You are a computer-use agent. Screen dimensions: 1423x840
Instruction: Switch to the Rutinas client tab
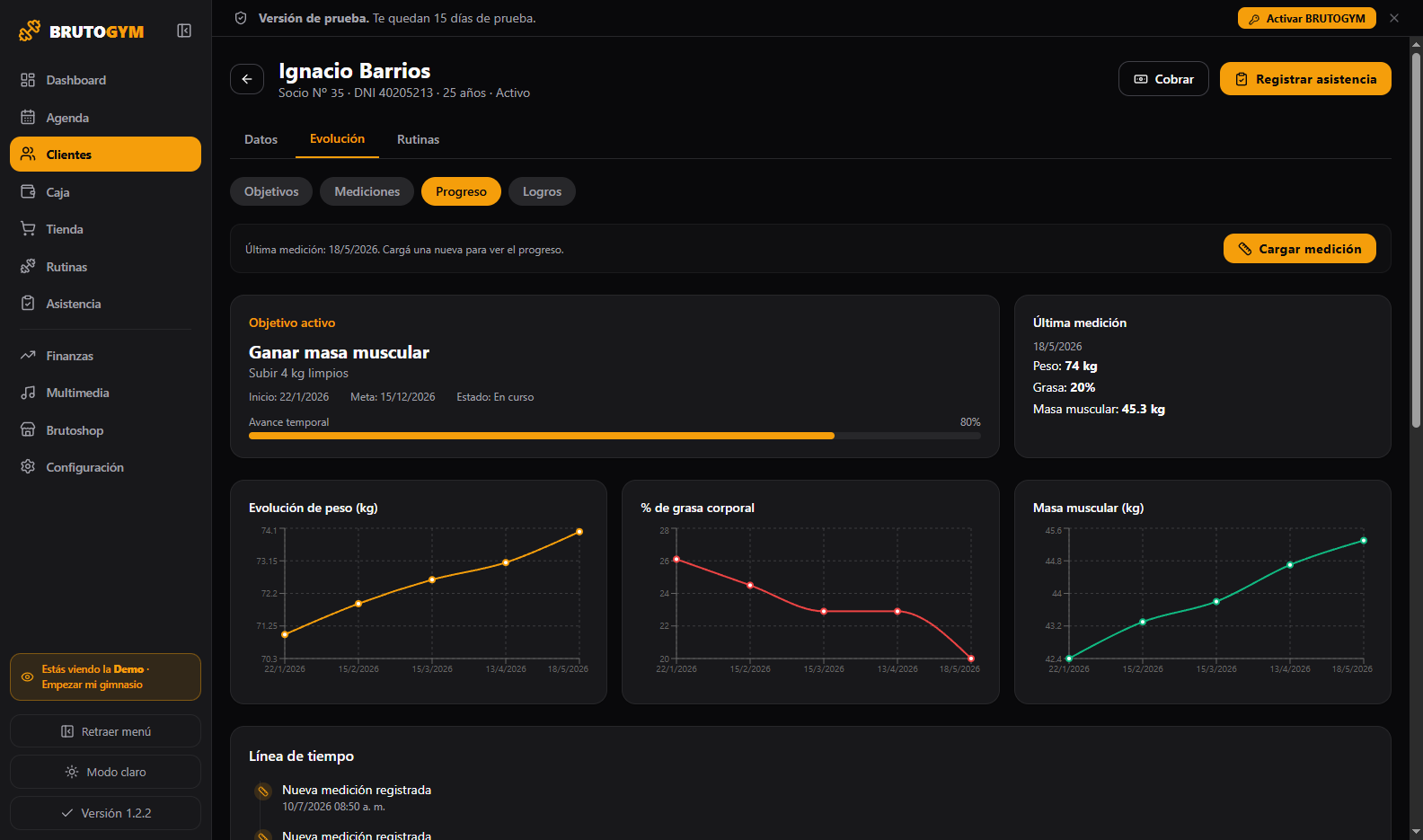[419, 139]
